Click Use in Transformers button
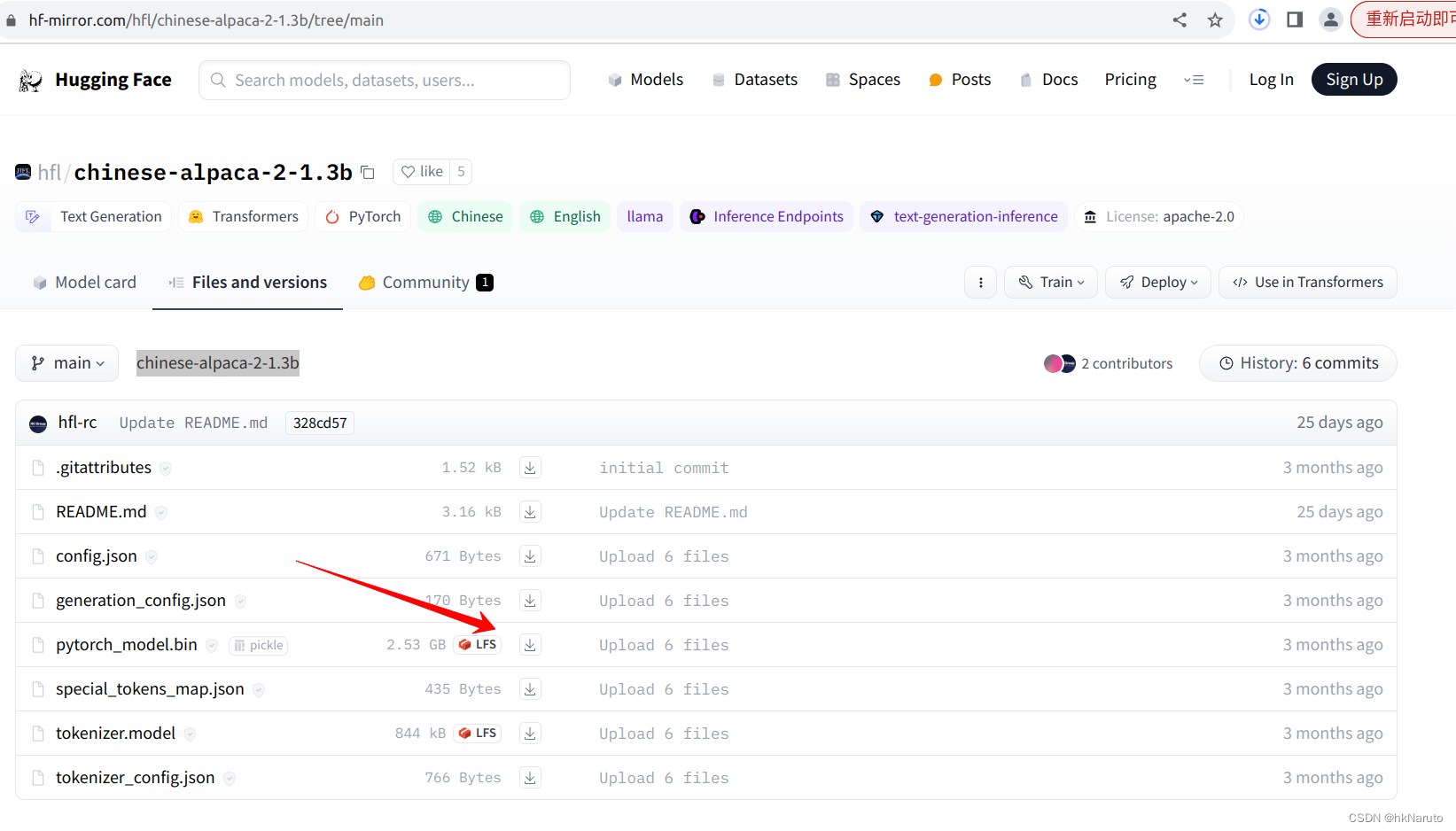This screenshot has width=1456, height=831. (1308, 283)
